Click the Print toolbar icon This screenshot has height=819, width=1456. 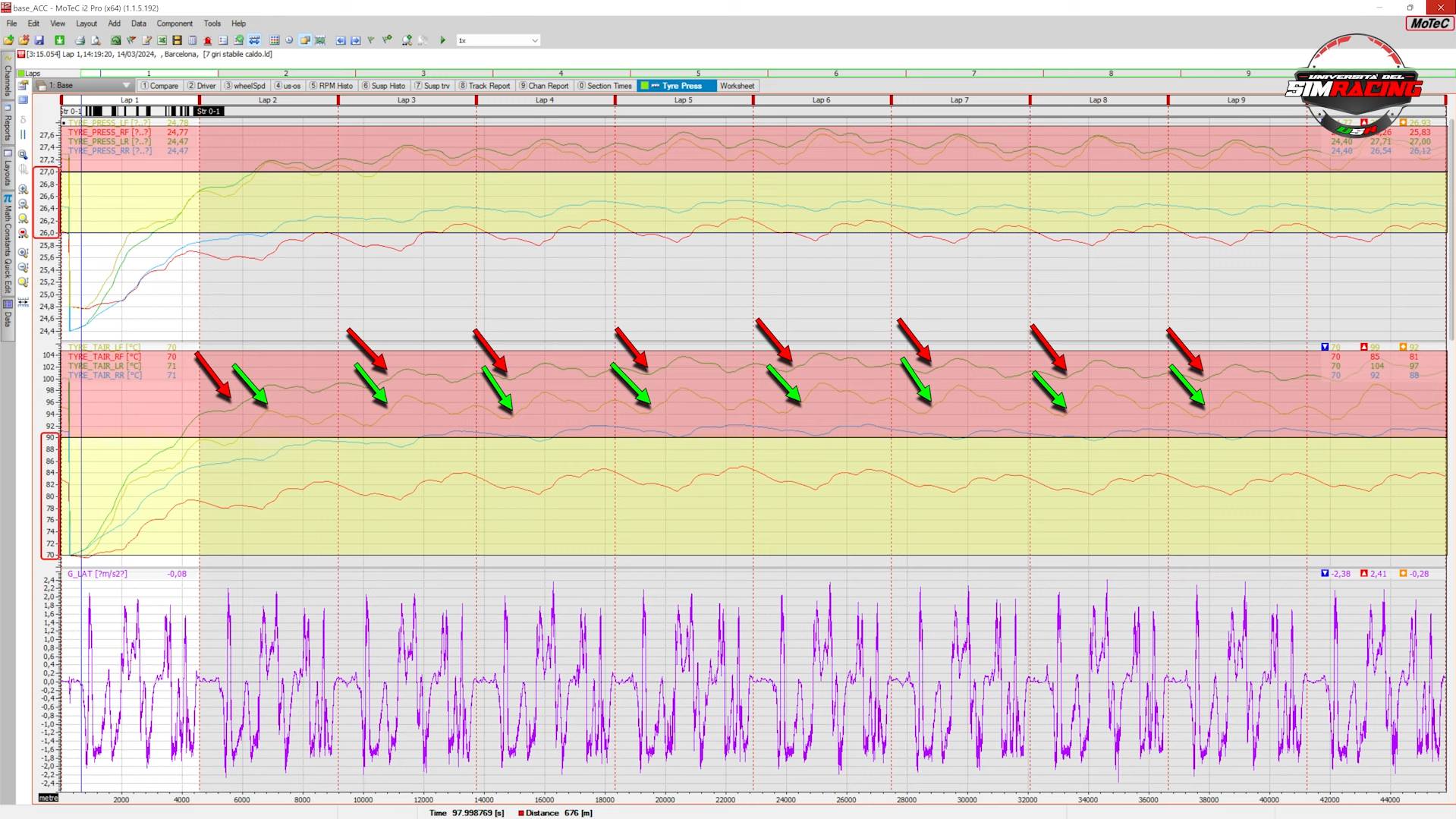pos(80,40)
